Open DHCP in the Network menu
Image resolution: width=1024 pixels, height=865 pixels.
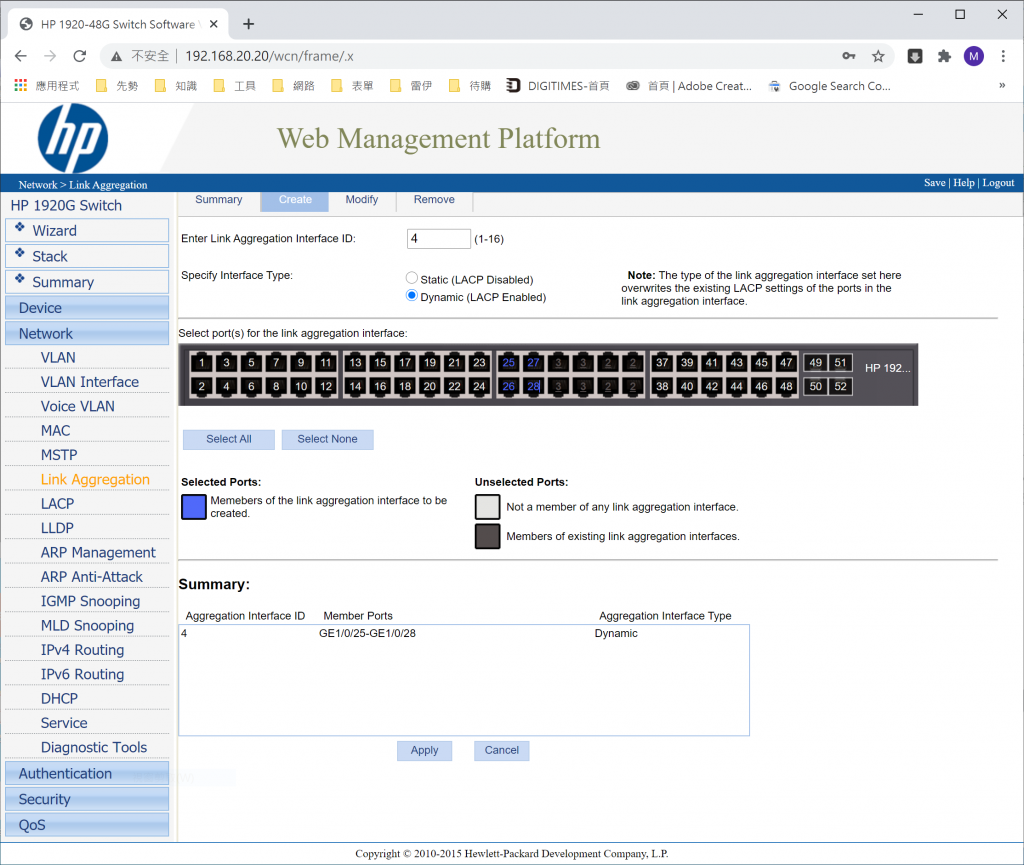59,699
